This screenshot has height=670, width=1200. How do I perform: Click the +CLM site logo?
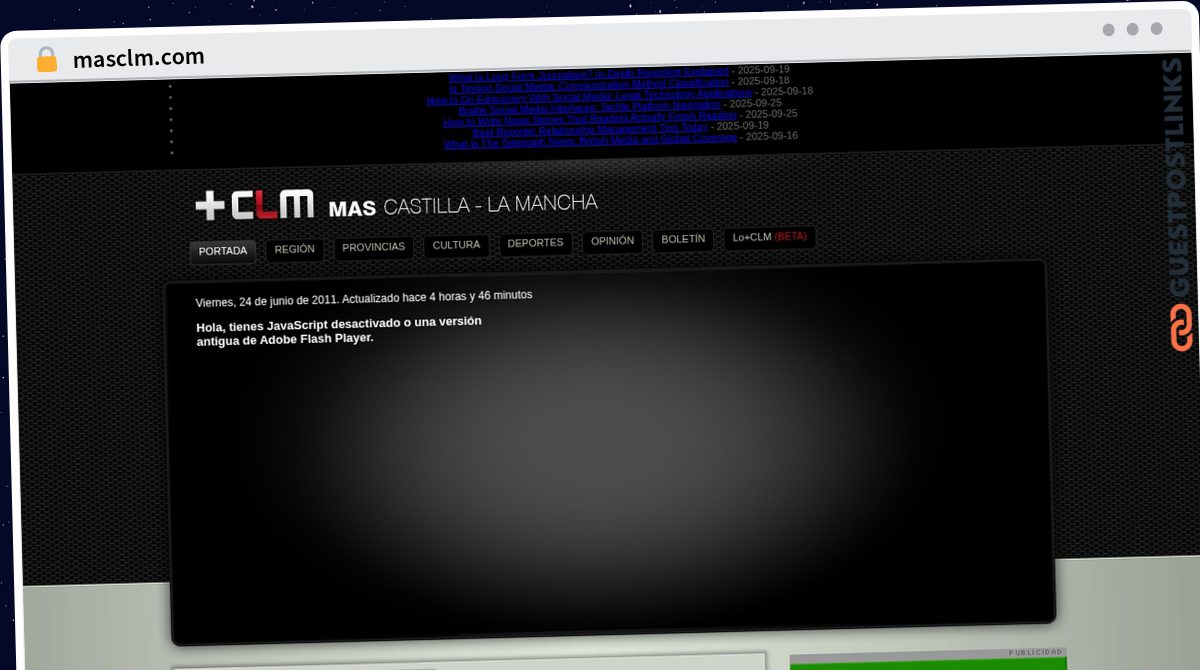[255, 204]
